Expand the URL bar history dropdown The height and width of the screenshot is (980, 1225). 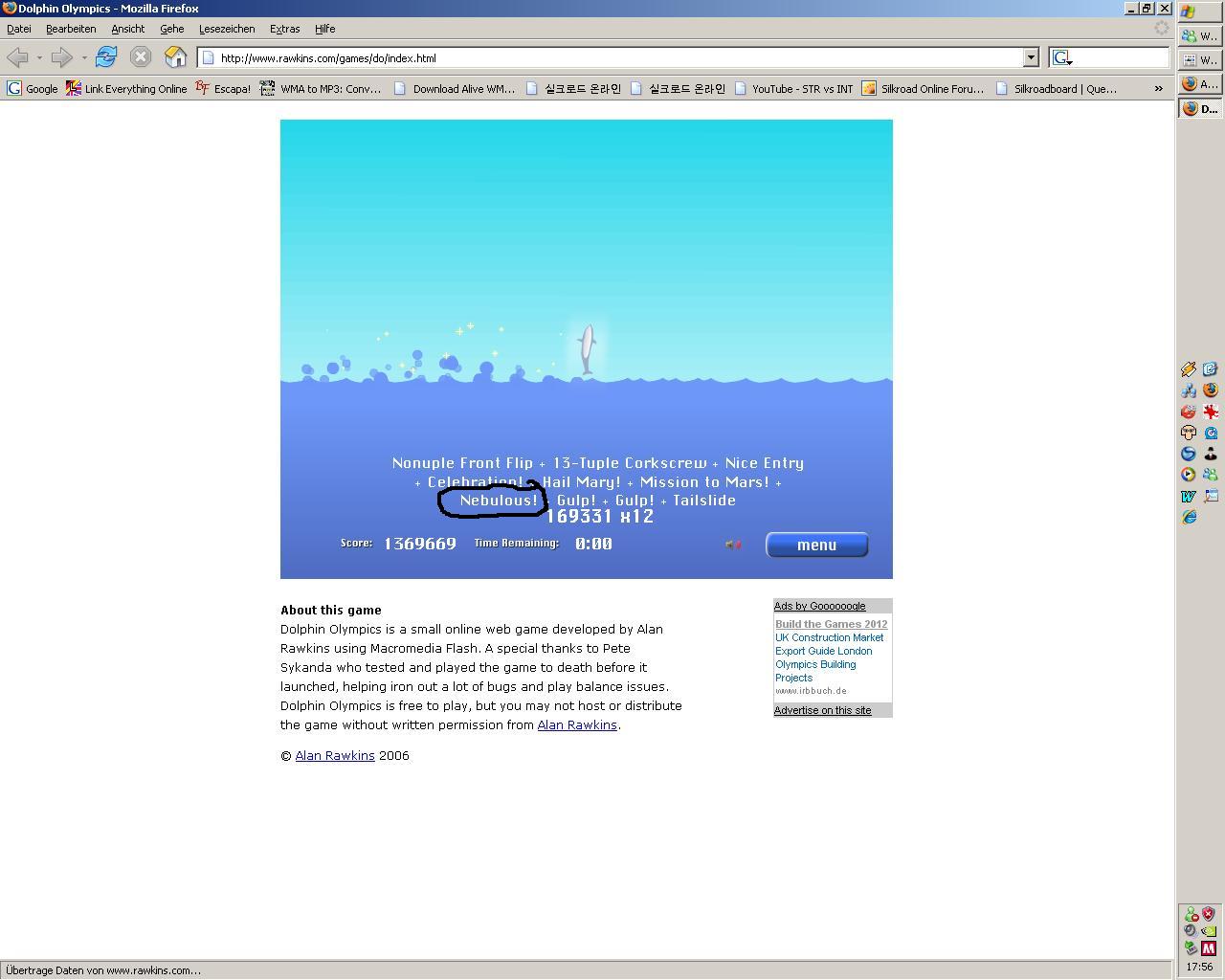(1030, 57)
